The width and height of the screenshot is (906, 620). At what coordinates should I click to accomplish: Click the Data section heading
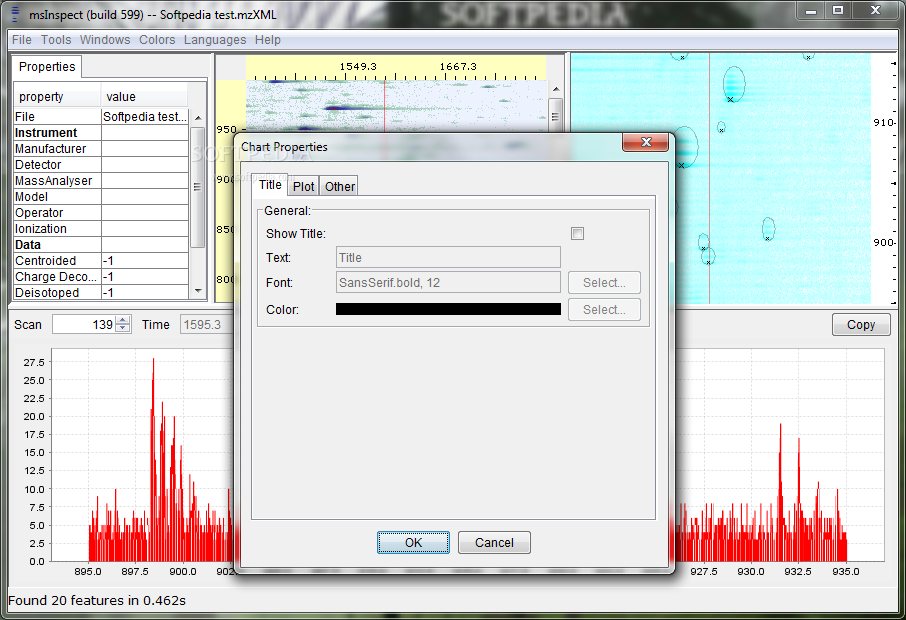tap(28, 245)
